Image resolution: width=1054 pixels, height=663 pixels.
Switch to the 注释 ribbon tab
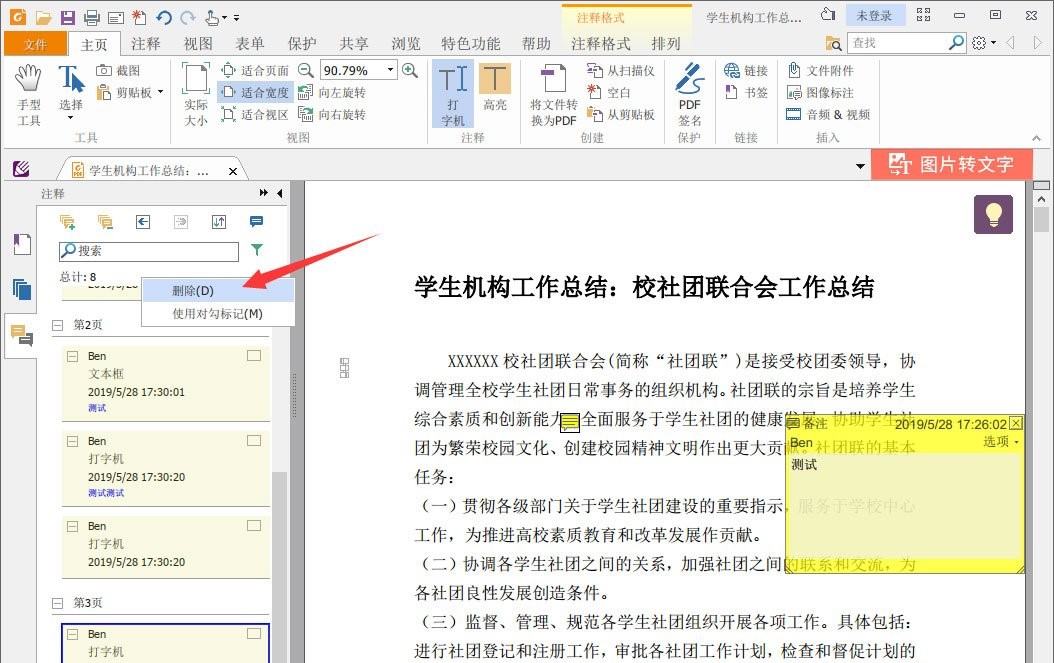tap(146, 43)
